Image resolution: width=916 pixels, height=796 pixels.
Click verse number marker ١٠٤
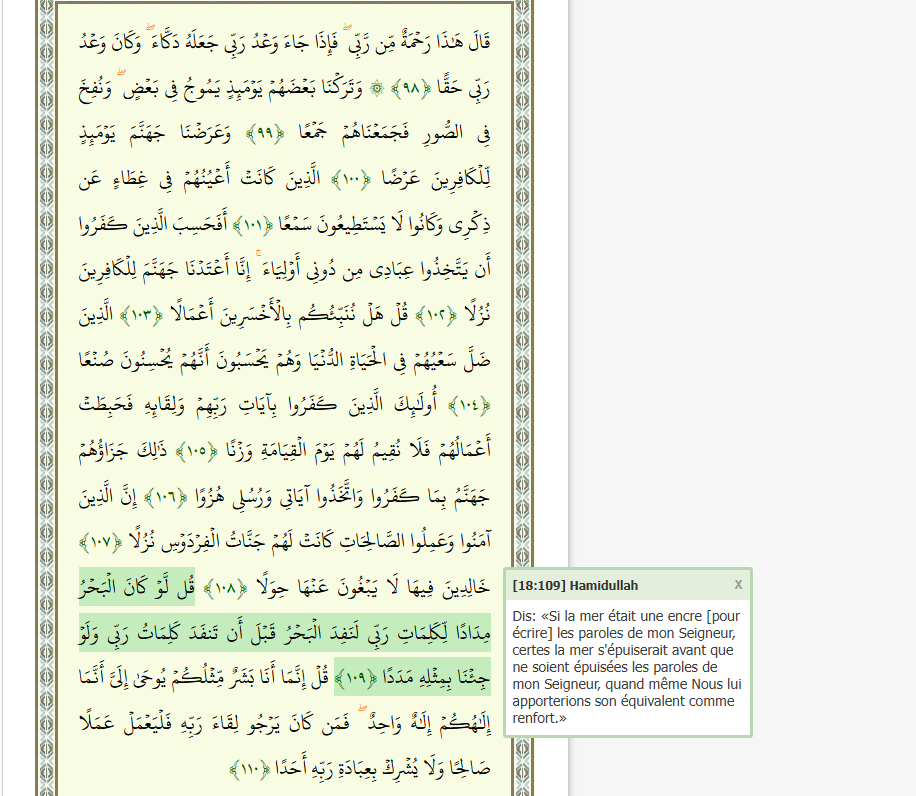[x=469, y=405]
